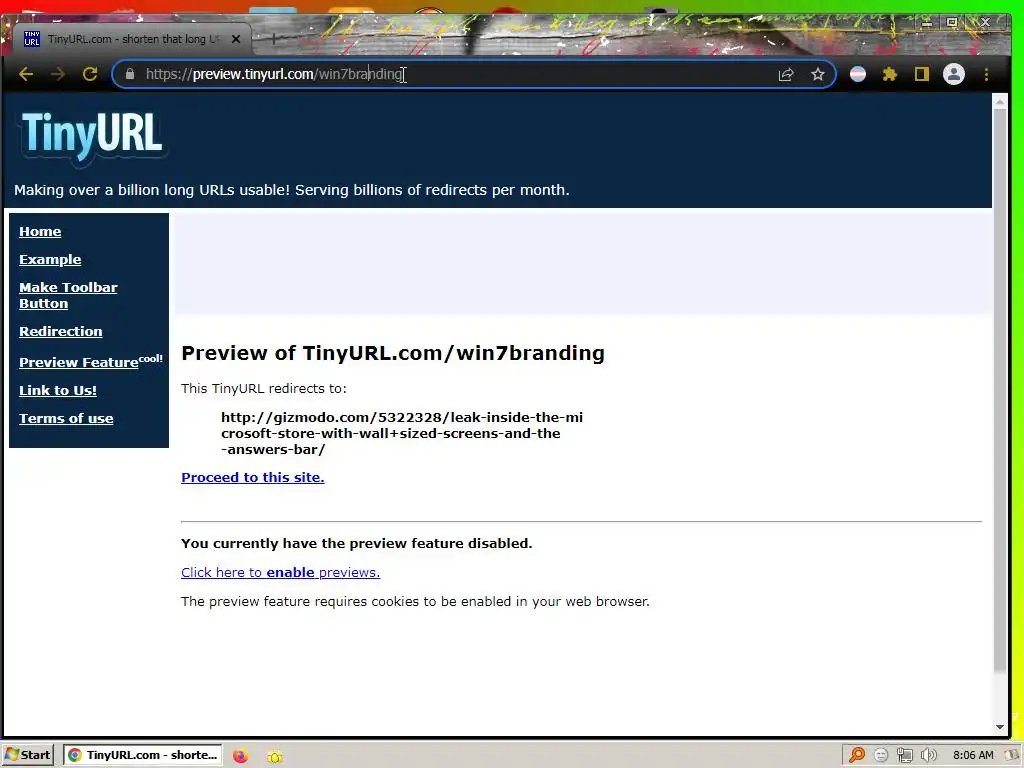Open the profile avatar menu
Viewport: 1024px width, 768px height.
[x=953, y=74]
